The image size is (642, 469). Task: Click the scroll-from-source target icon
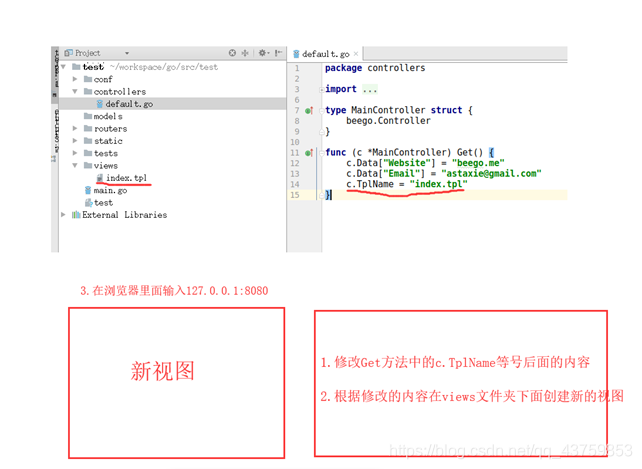coord(232,53)
